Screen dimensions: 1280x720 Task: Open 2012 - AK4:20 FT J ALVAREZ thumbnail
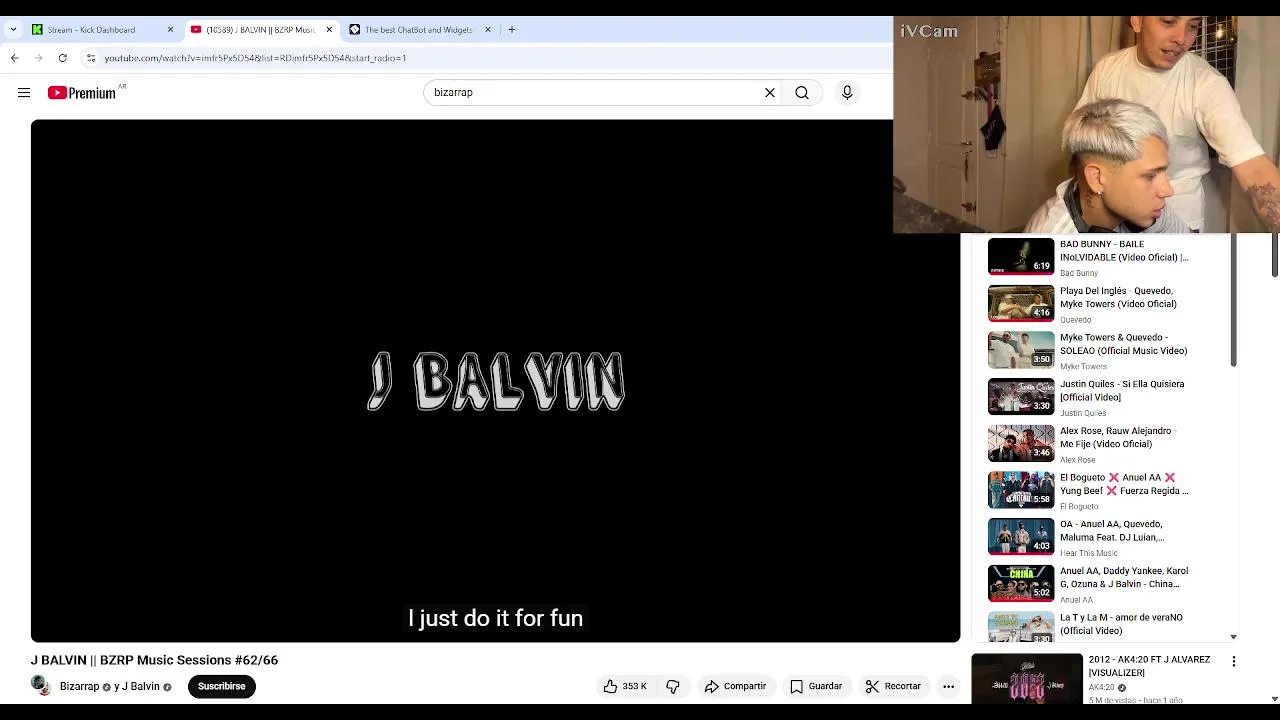coord(1027,678)
